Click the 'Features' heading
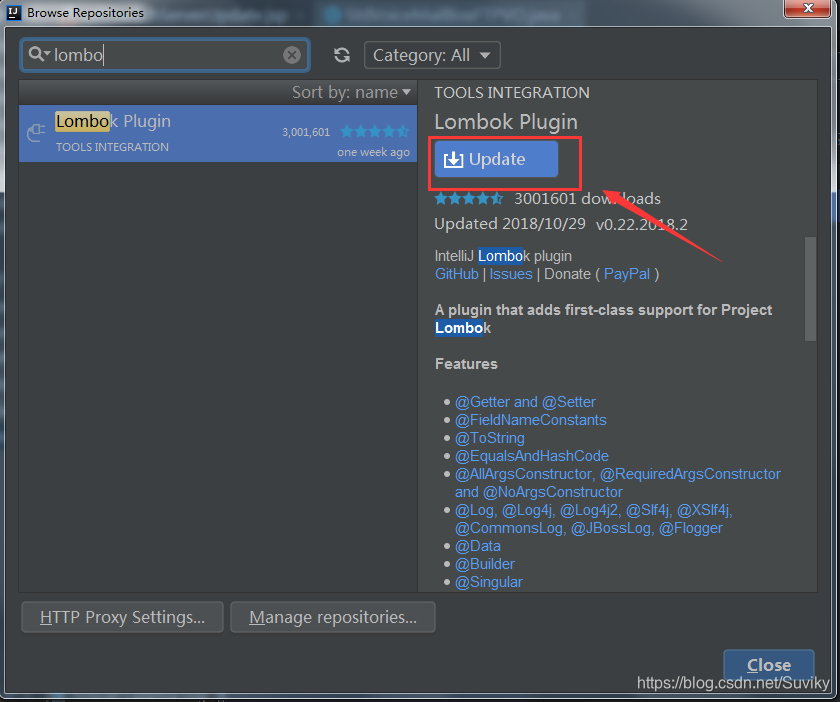 point(466,364)
